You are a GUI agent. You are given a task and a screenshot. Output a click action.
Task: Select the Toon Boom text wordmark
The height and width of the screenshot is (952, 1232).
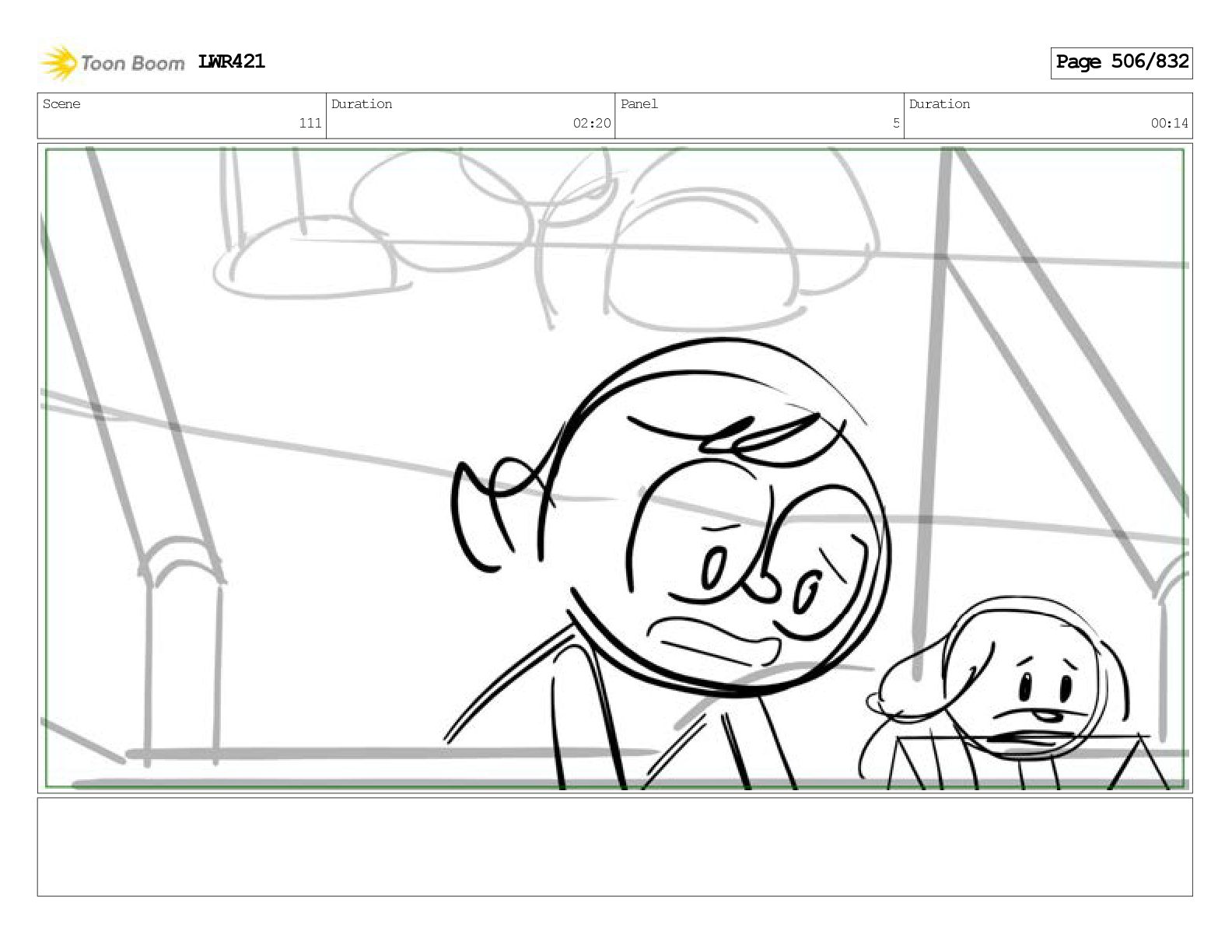(133, 63)
